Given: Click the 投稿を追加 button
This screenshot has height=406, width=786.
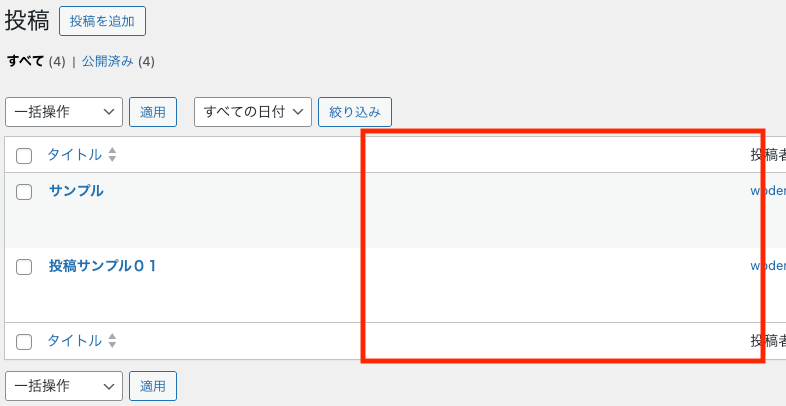Looking at the screenshot, I should click(102, 20).
